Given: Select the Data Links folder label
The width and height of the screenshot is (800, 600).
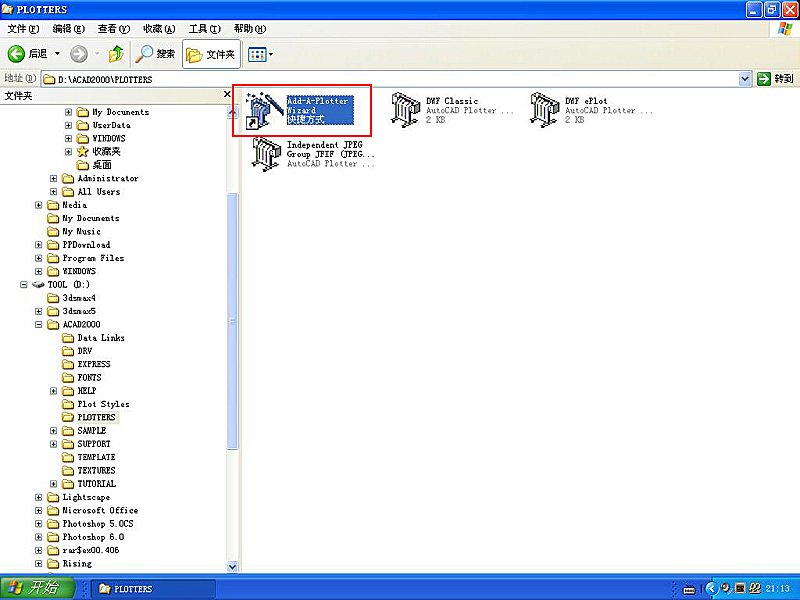Looking at the screenshot, I should pyautogui.click(x=101, y=338).
